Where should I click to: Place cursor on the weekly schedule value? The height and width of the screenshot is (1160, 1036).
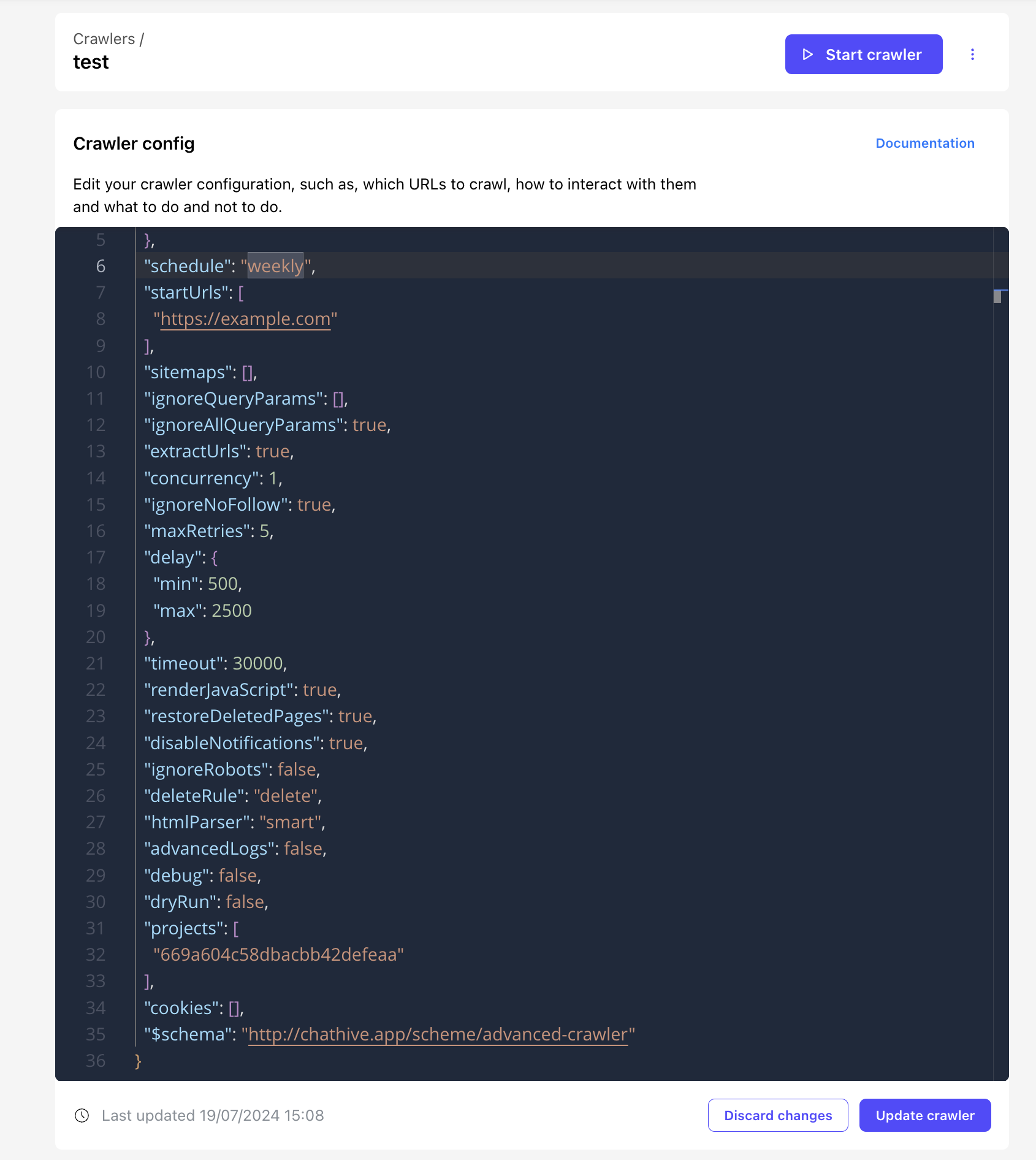click(275, 266)
